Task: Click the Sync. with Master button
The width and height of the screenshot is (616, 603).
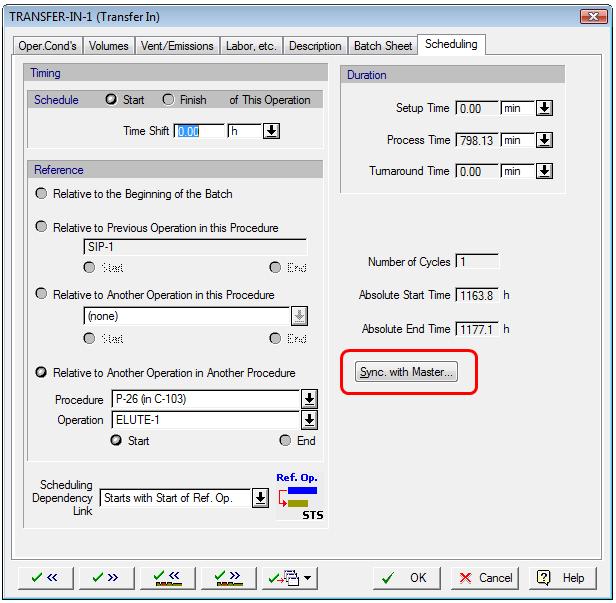Action: pyautogui.click(x=407, y=373)
